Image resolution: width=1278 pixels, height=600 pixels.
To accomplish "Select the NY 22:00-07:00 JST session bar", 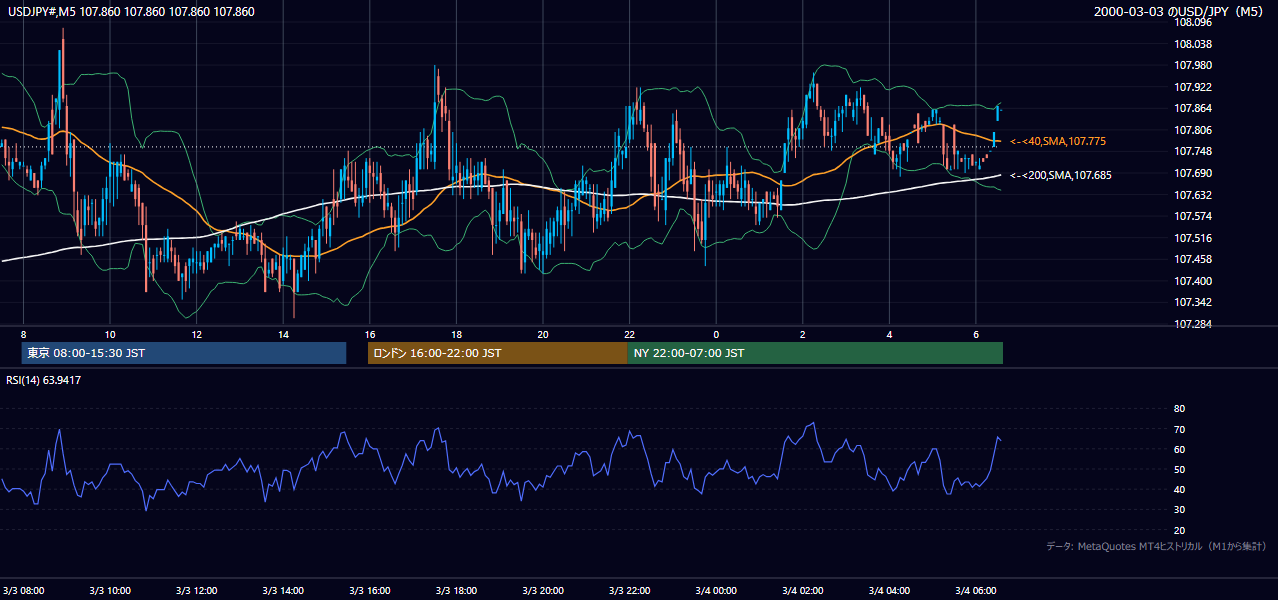I will pos(815,353).
